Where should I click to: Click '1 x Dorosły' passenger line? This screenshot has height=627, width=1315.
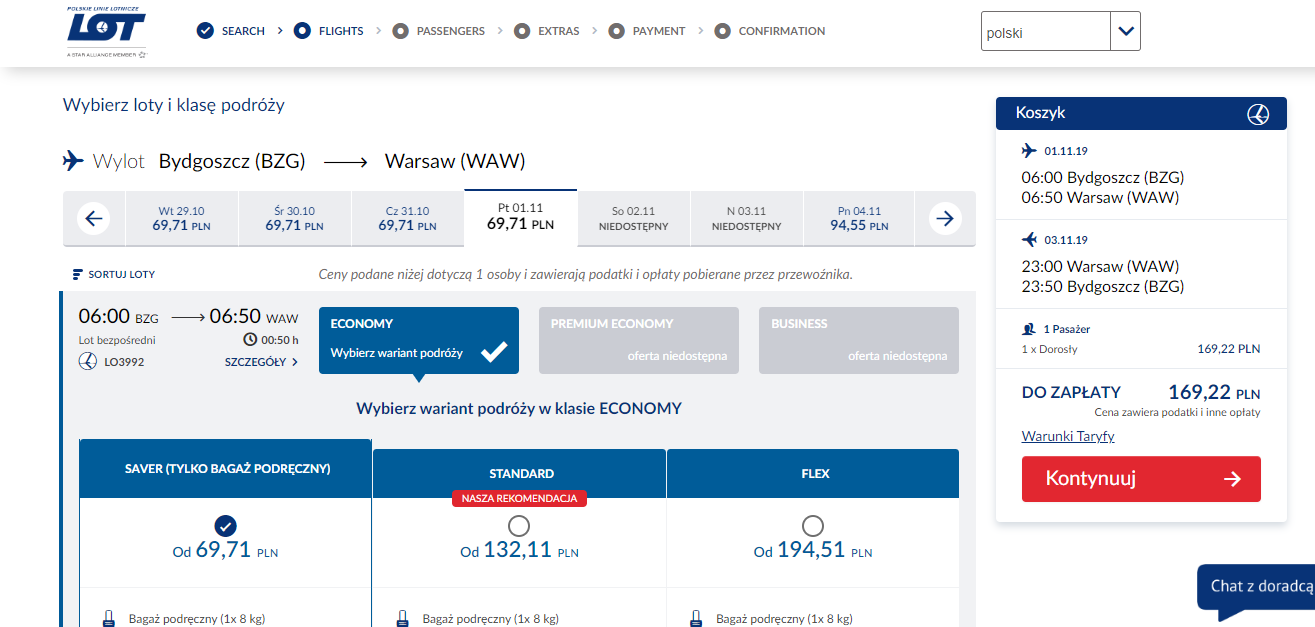pos(1050,349)
